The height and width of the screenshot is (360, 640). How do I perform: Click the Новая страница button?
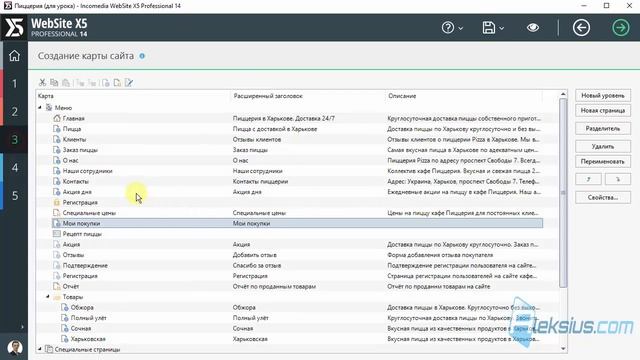[x=603, y=111]
